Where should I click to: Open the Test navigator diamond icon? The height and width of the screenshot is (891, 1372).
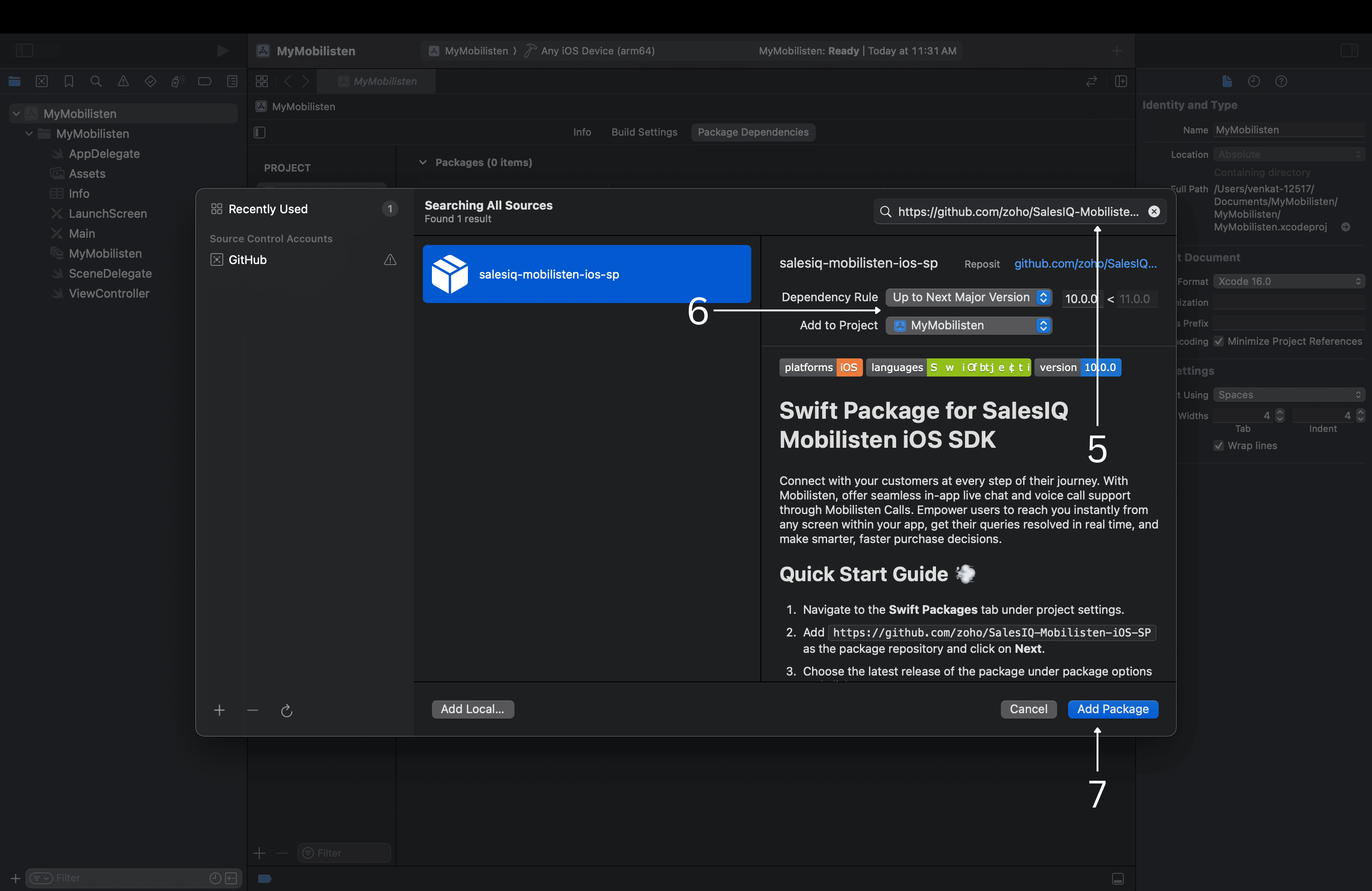coord(151,81)
